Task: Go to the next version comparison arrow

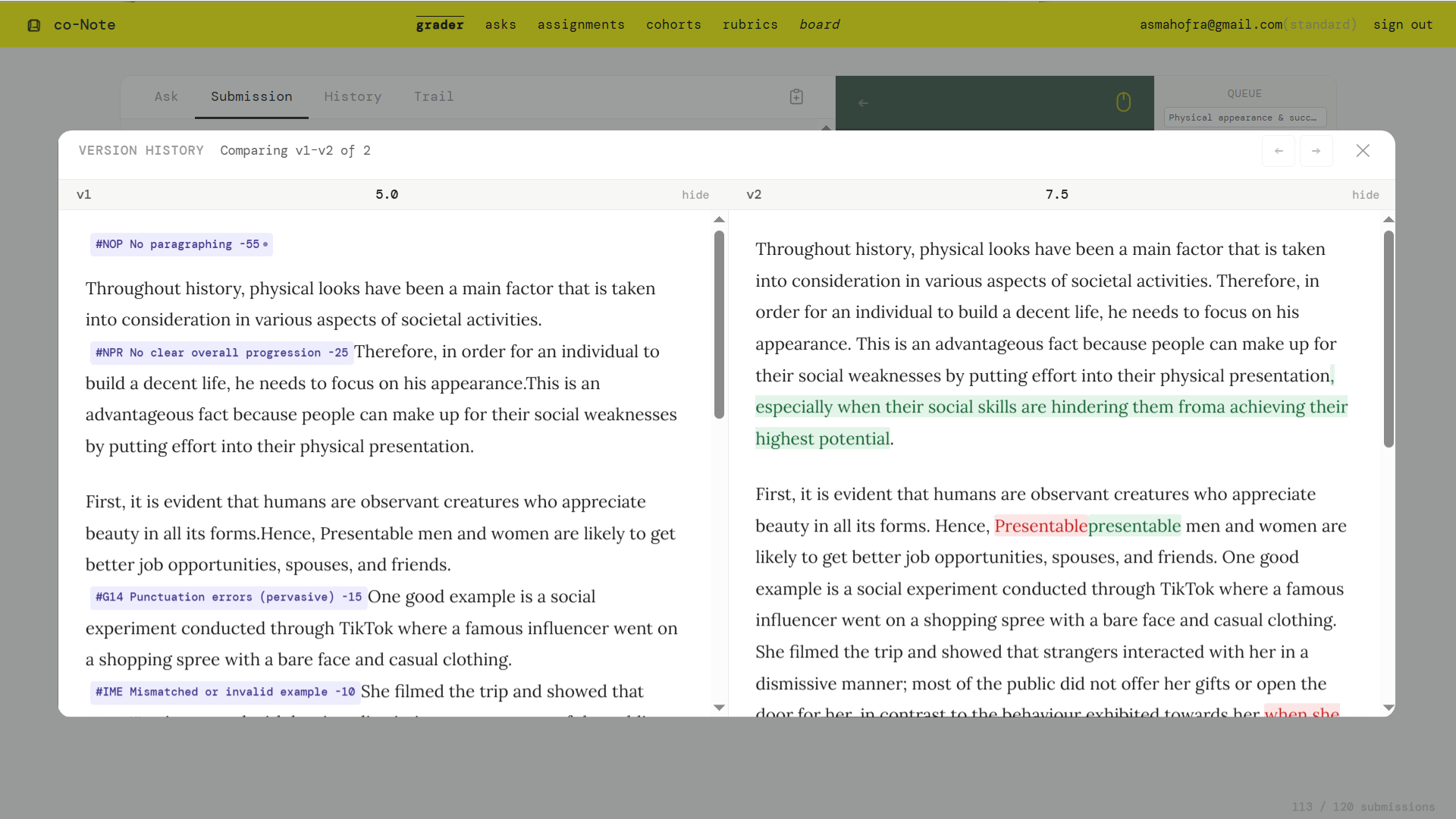Action: (x=1316, y=151)
